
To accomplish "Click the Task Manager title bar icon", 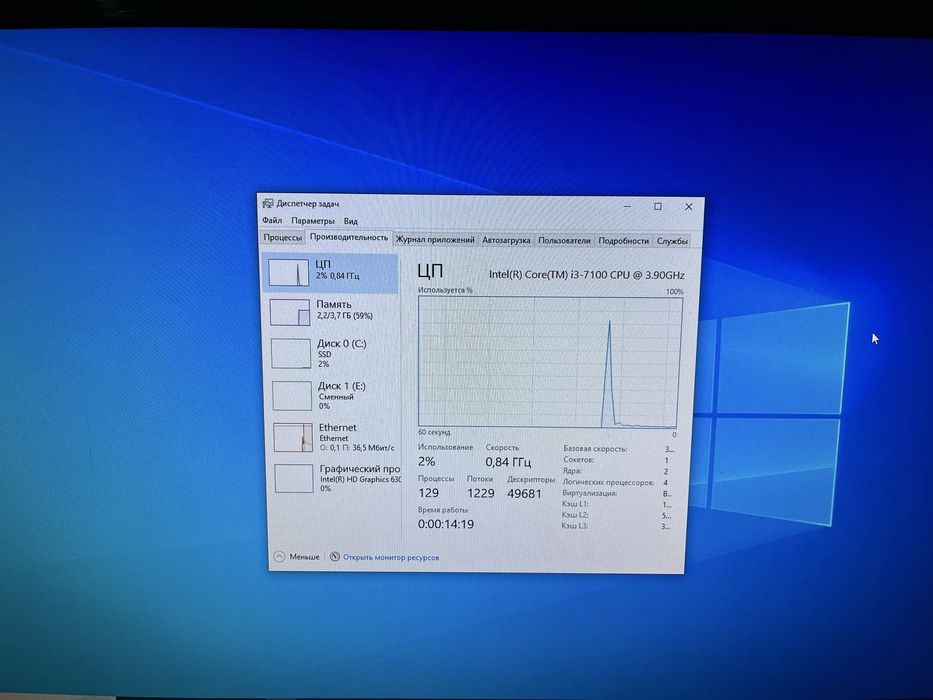I will [268, 204].
